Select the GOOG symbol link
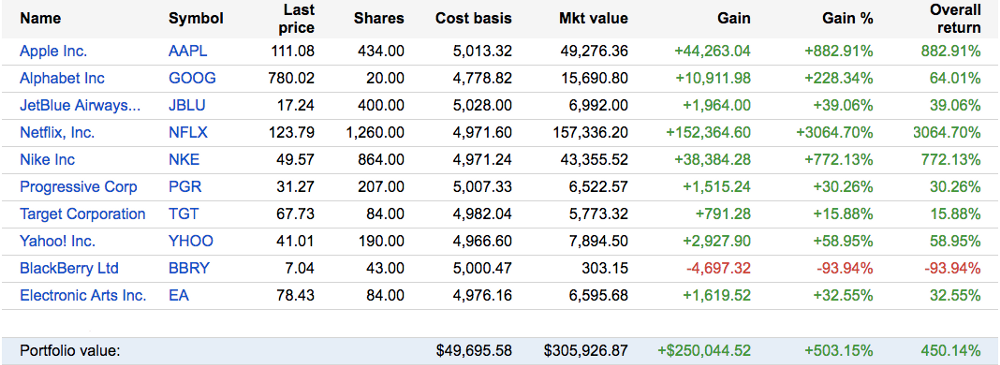Screen dimensions: 1000x365 192,78
